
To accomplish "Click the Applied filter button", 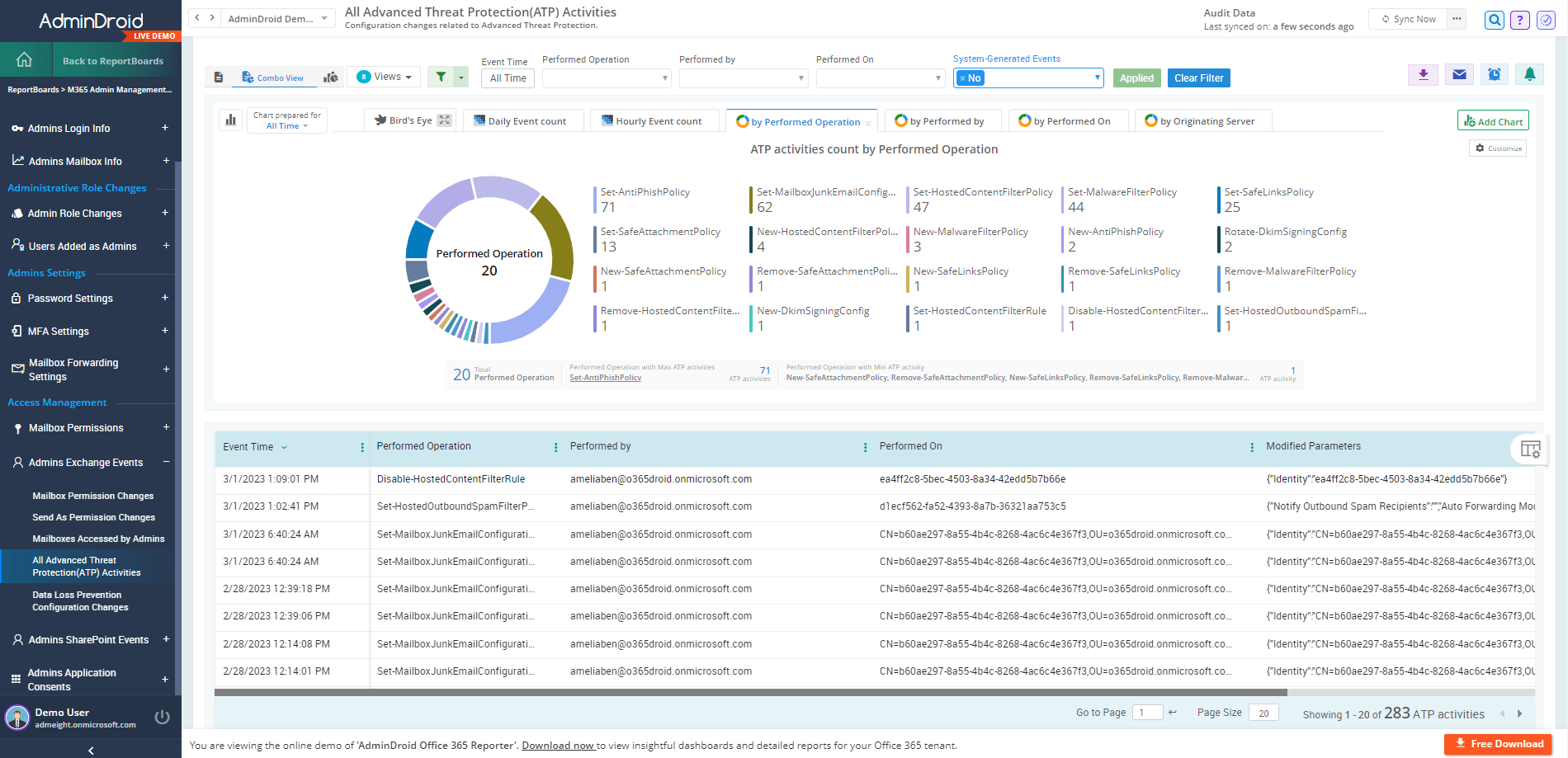I will point(1136,78).
